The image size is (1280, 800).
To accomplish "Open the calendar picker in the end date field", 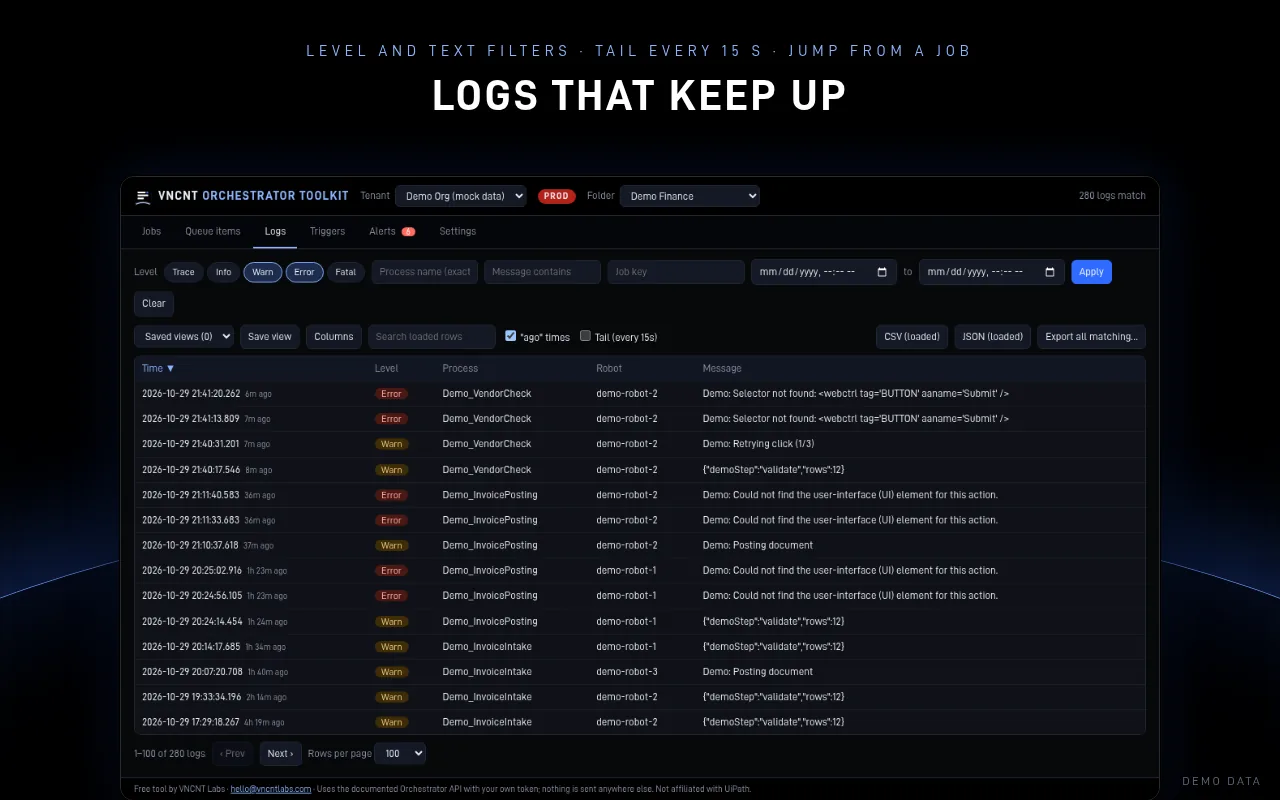I will click(x=1050, y=272).
